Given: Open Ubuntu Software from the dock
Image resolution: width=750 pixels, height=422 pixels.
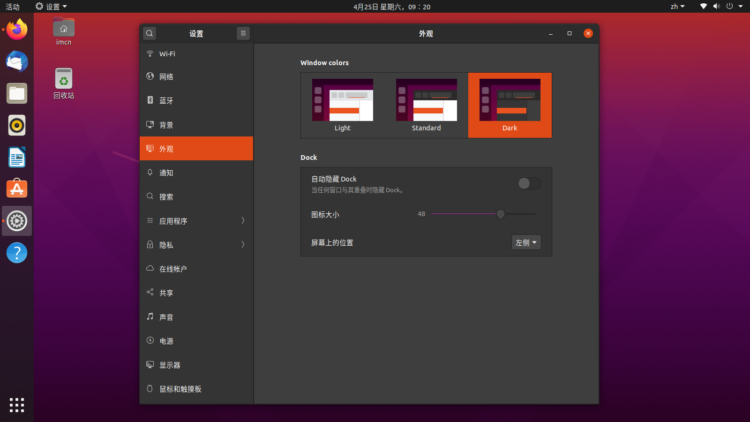Looking at the screenshot, I should [x=17, y=188].
